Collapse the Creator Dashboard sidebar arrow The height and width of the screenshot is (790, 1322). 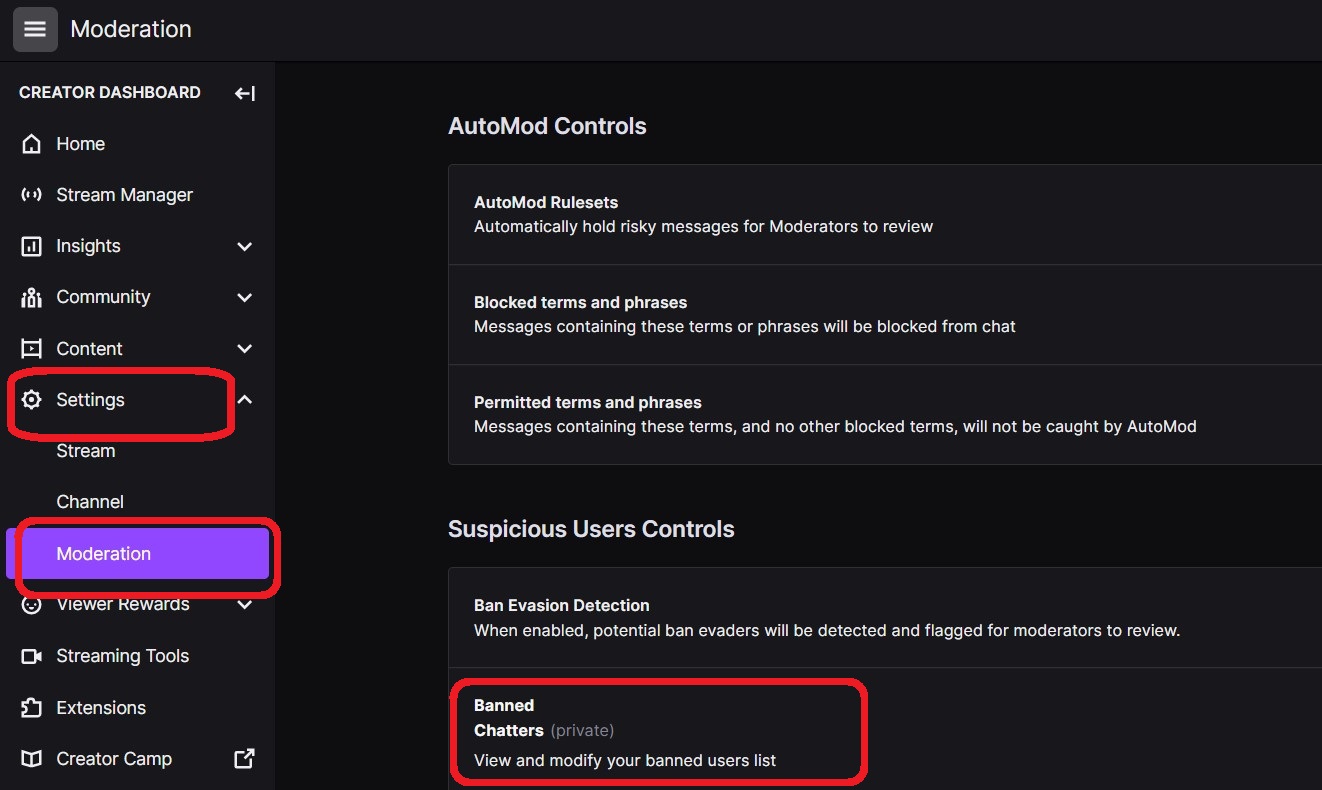click(244, 93)
